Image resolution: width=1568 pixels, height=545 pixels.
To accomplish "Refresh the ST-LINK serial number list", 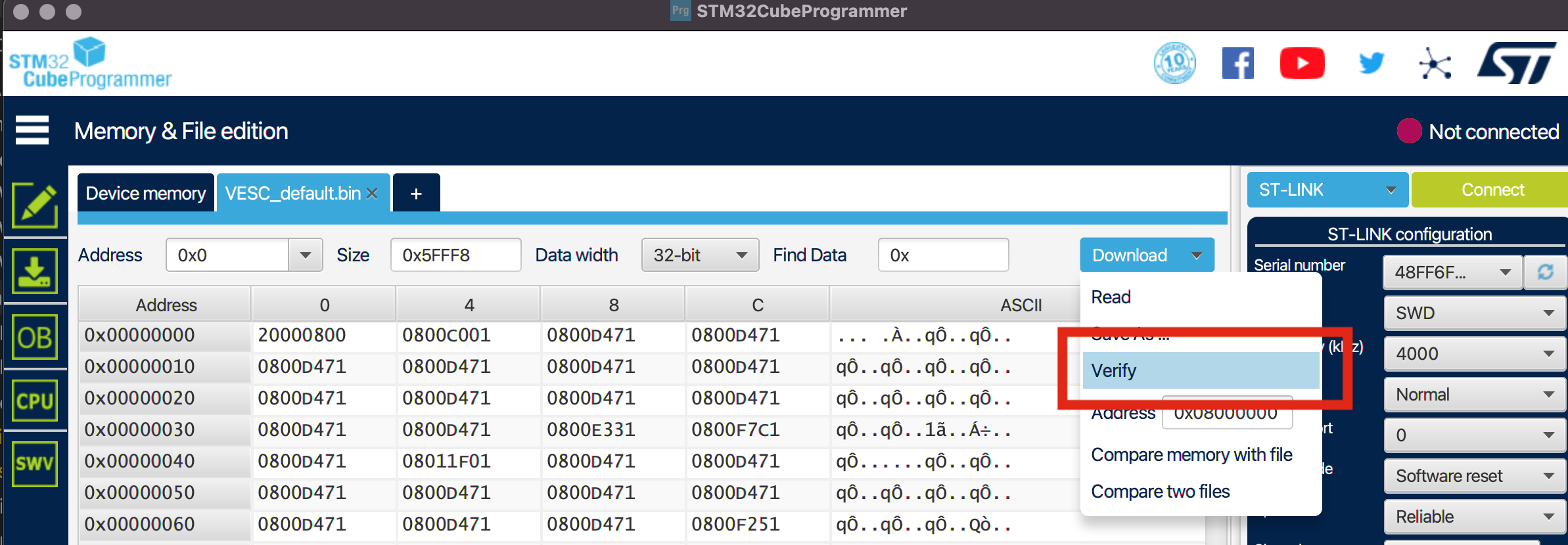I will pyautogui.click(x=1546, y=272).
